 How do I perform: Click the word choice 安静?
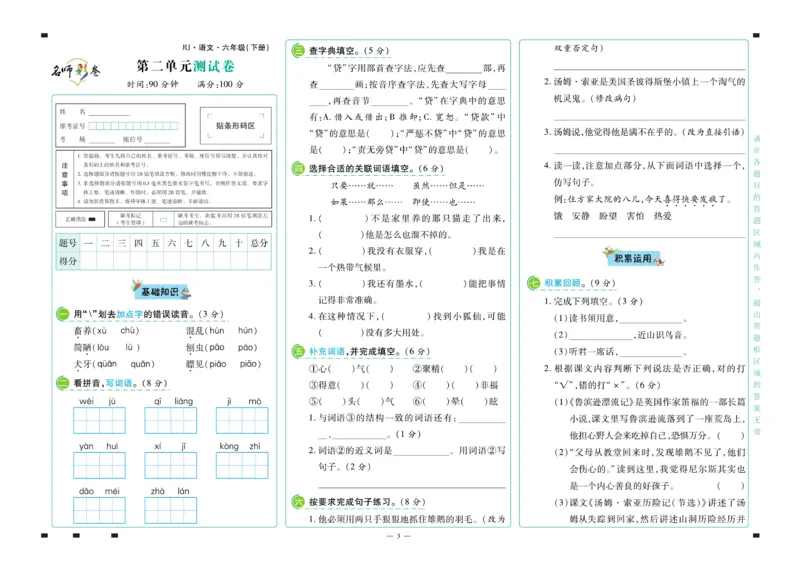pos(581,216)
